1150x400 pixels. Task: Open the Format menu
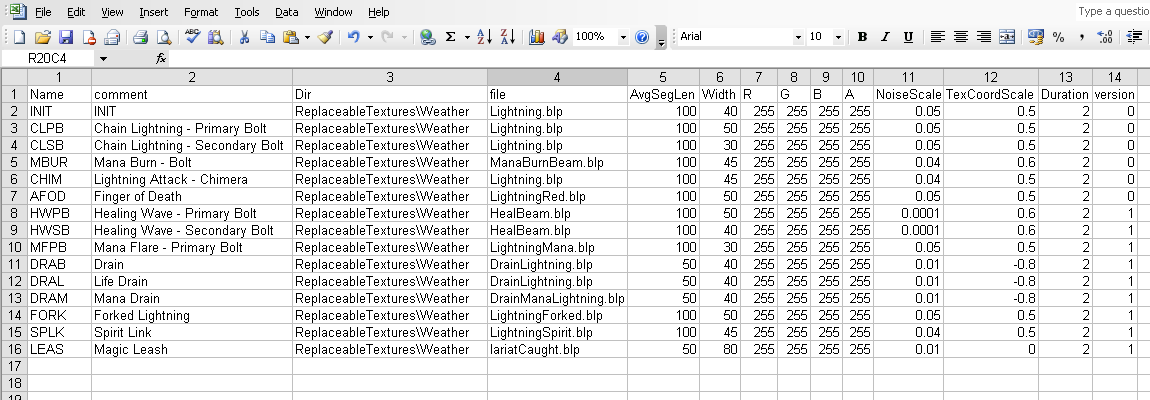(200, 12)
